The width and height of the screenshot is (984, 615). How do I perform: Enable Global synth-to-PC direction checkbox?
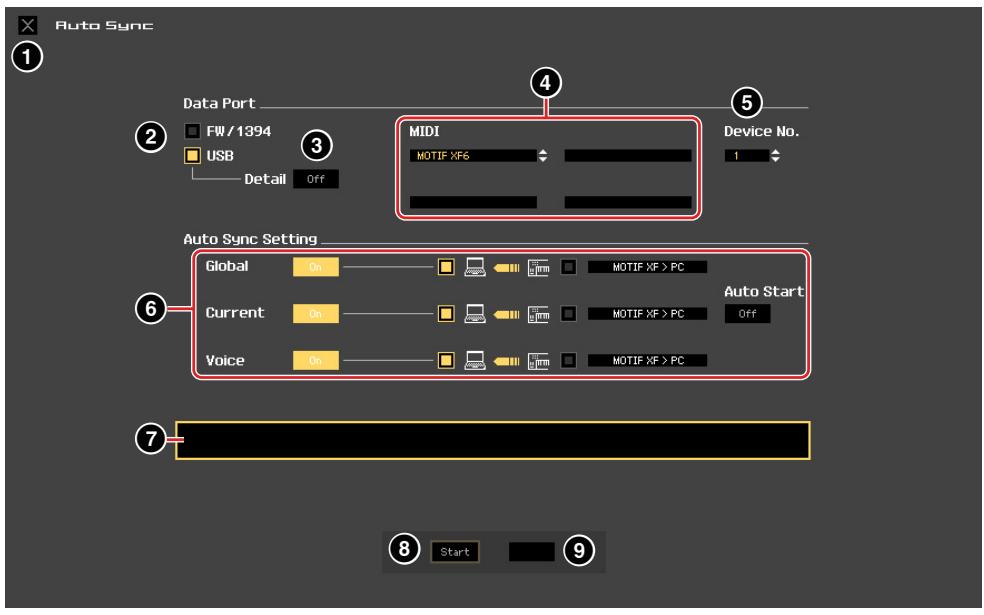click(569, 267)
